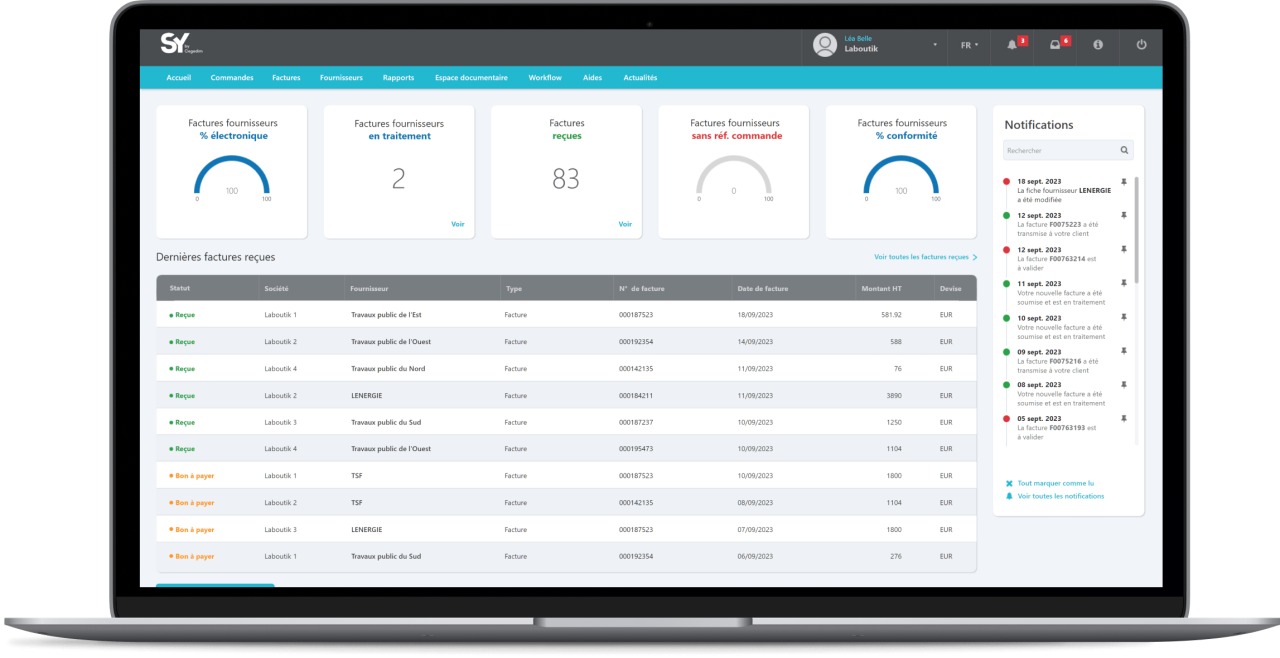Pin the 11 sept. 2023 notification
Screen dimensions: 1280x658
[x=1123, y=284]
